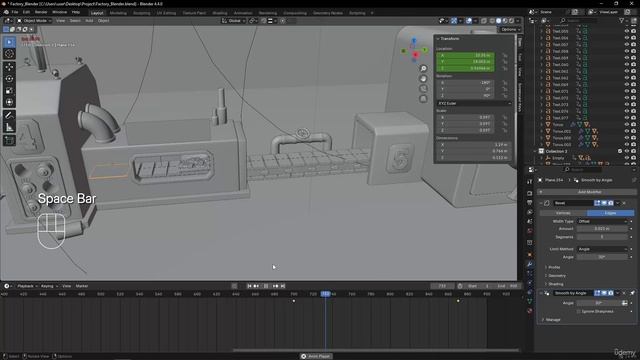Open the viewport Options dropdown

[510, 29]
